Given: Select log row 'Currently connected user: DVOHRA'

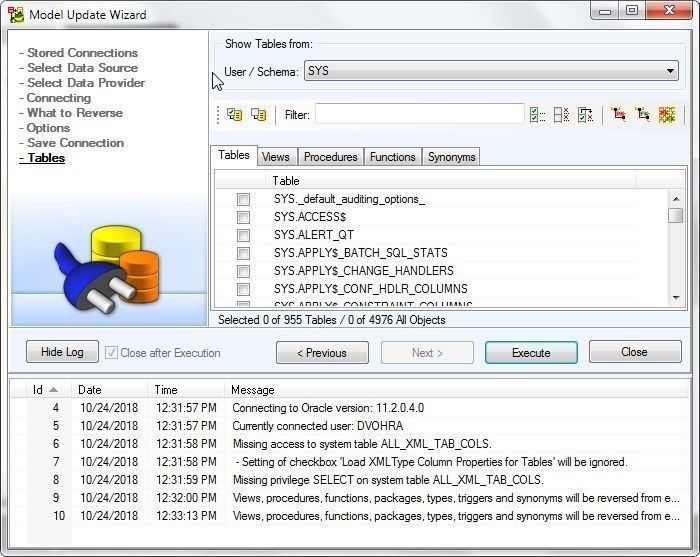Looking at the screenshot, I should pos(350,426).
